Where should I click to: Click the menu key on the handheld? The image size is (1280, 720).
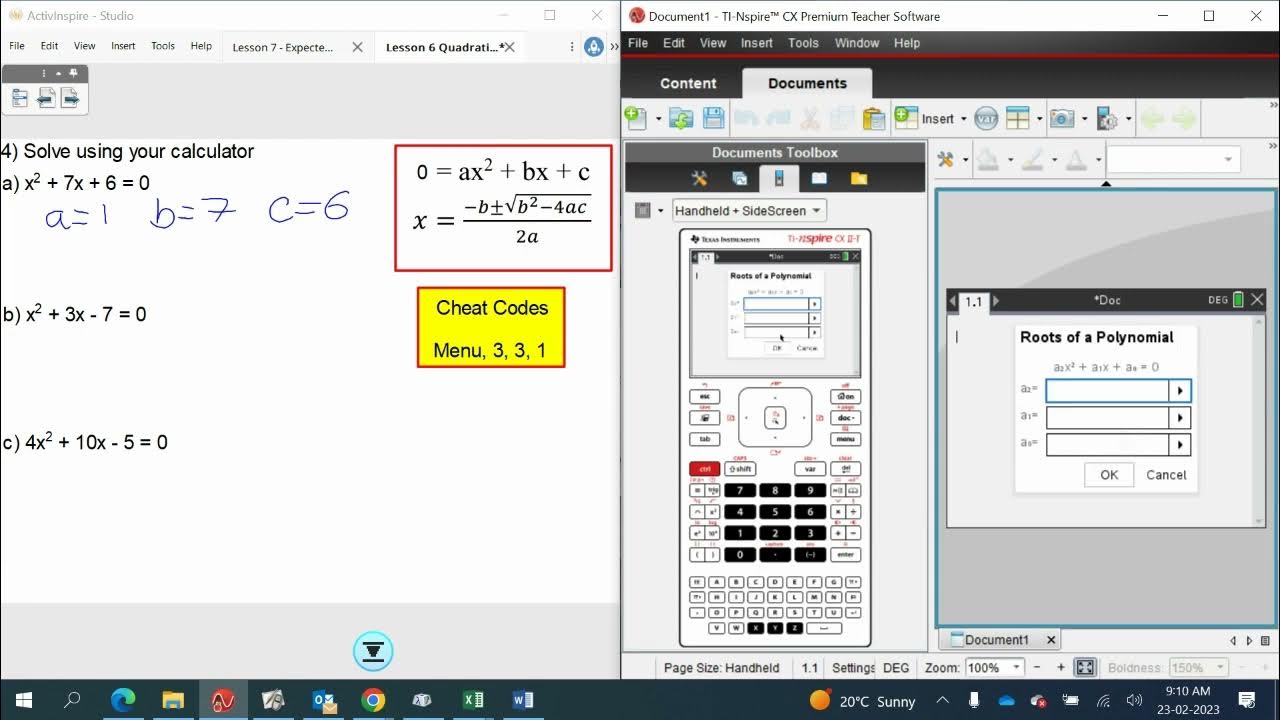click(x=846, y=439)
